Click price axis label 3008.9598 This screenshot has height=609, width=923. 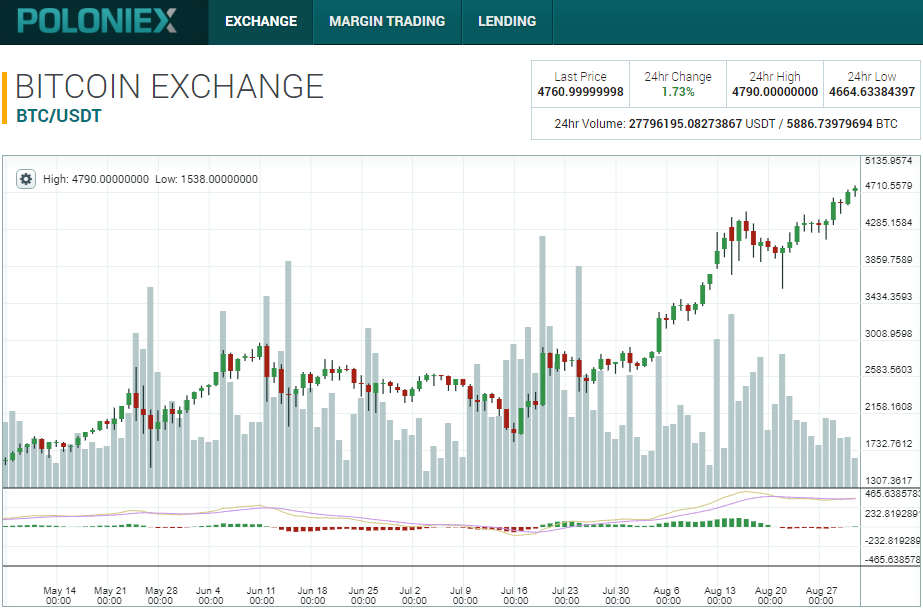click(x=888, y=334)
